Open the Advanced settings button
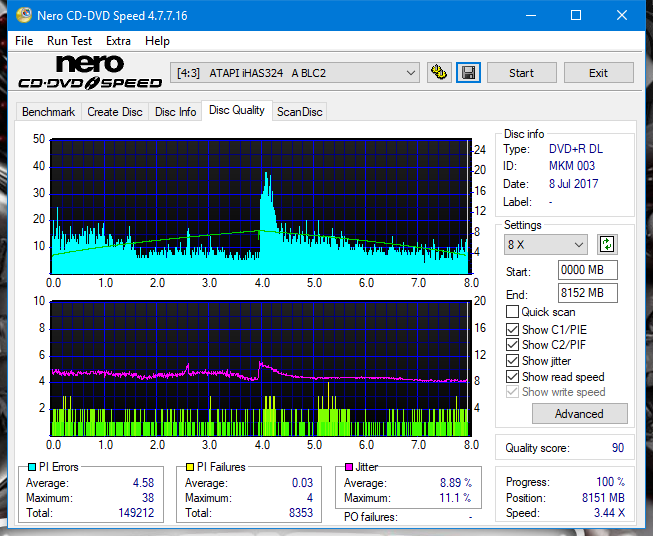The height and width of the screenshot is (536, 653). [579, 414]
